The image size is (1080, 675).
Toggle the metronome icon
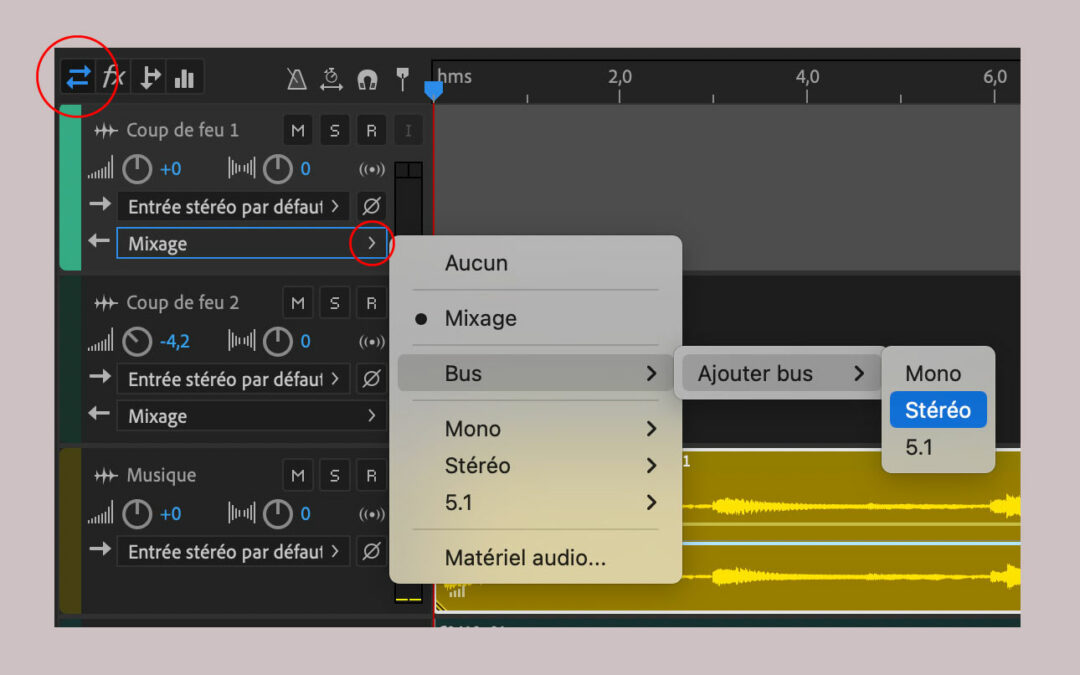tap(297, 78)
